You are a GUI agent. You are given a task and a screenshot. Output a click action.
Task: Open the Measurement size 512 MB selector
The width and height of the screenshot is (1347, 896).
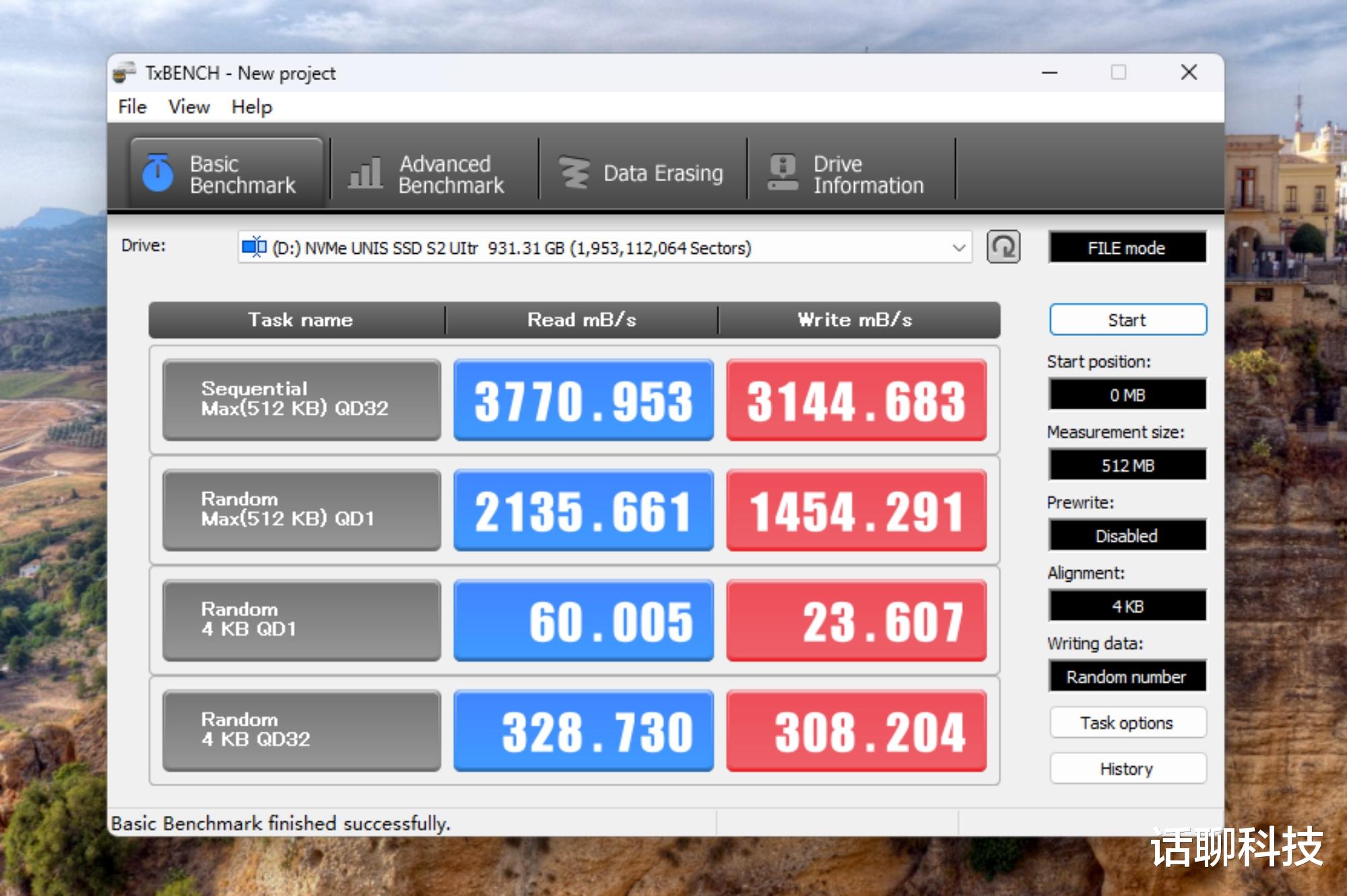(1127, 465)
